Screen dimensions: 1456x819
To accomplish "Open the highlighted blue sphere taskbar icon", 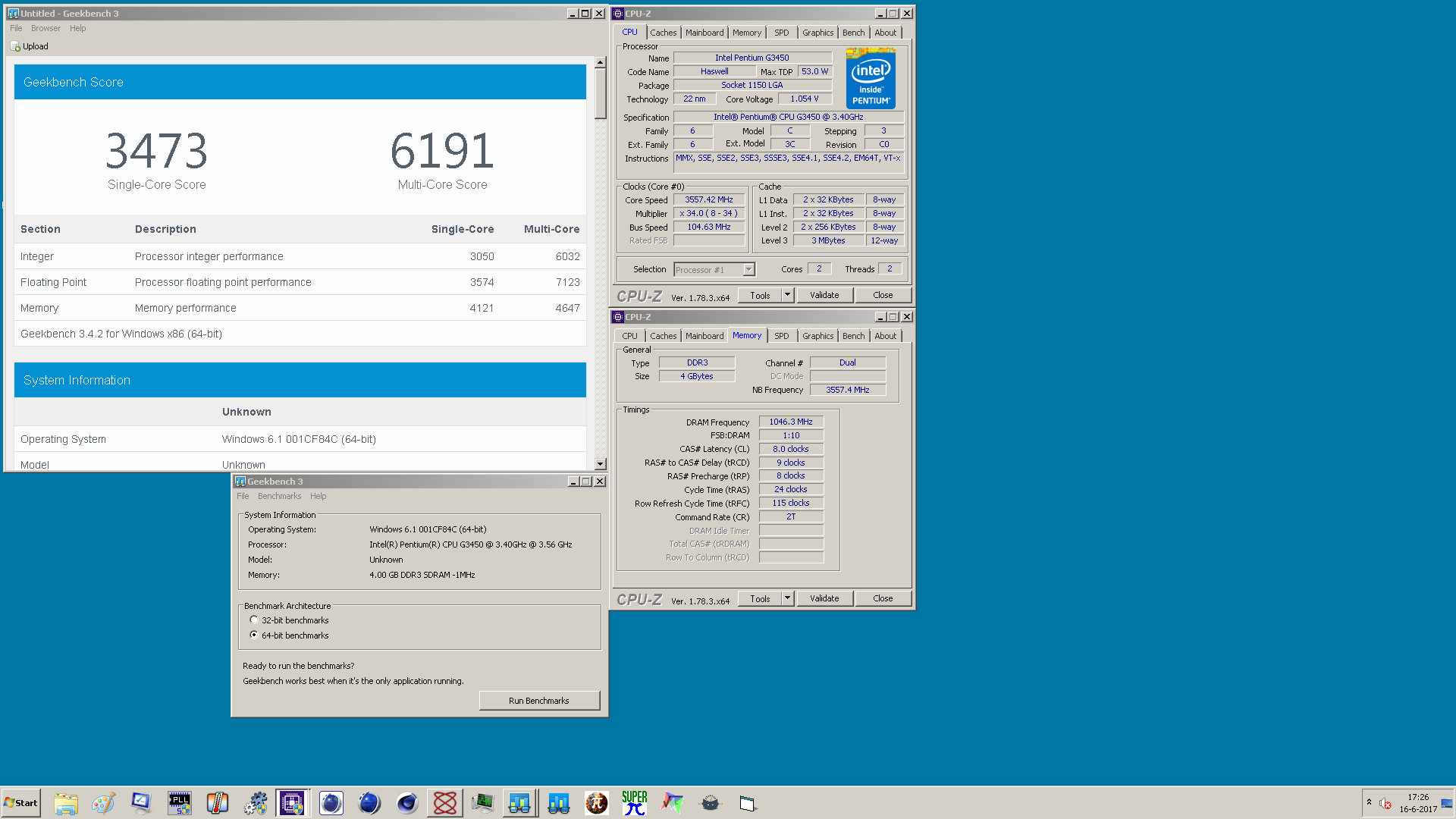I will tap(331, 803).
